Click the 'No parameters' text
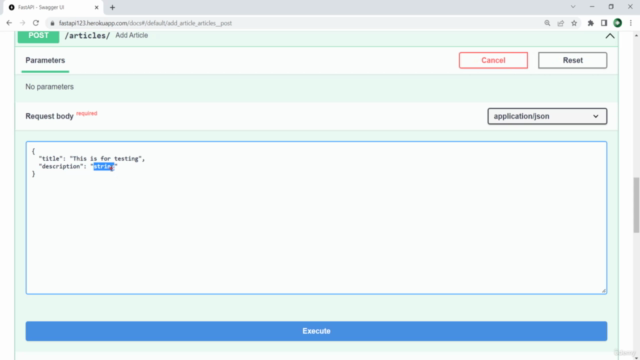Image resolution: width=640 pixels, height=360 pixels. (x=49, y=87)
